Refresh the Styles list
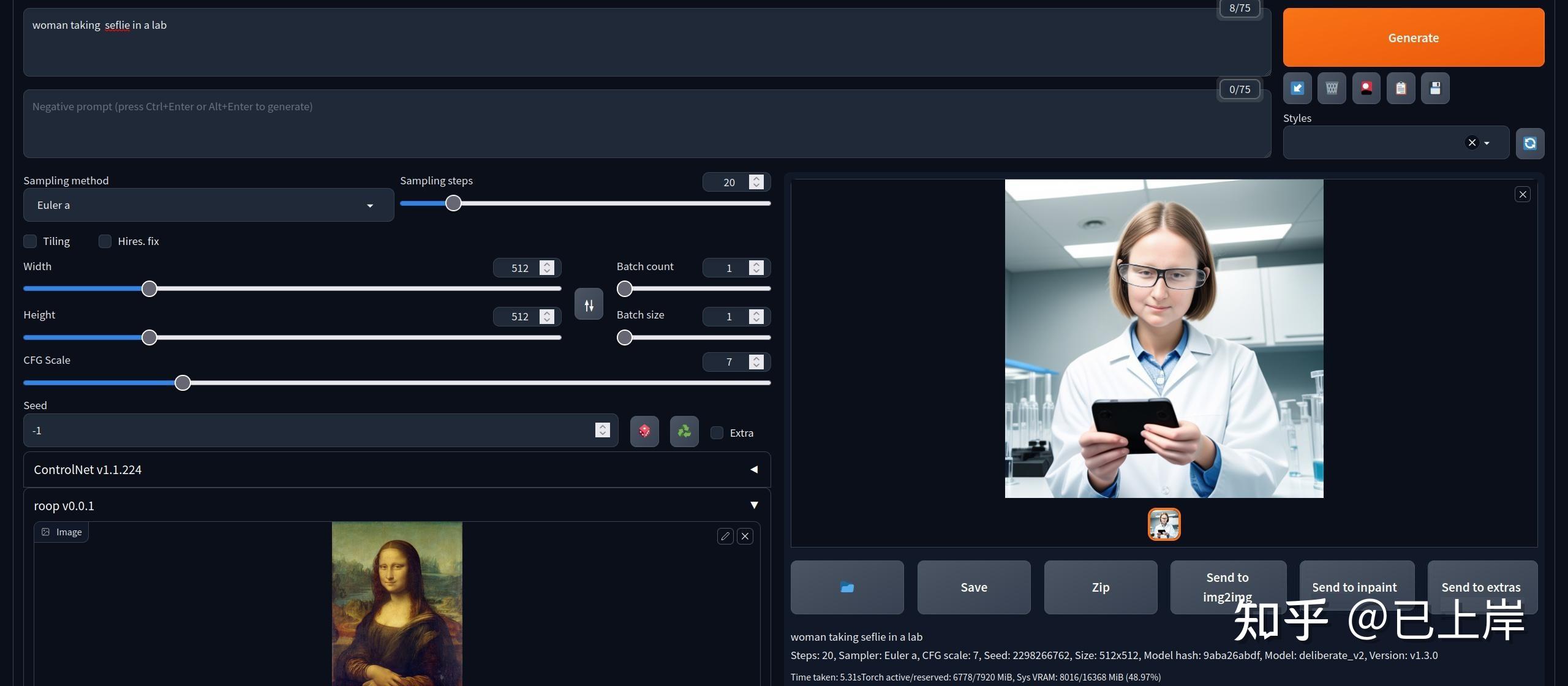 click(1529, 143)
